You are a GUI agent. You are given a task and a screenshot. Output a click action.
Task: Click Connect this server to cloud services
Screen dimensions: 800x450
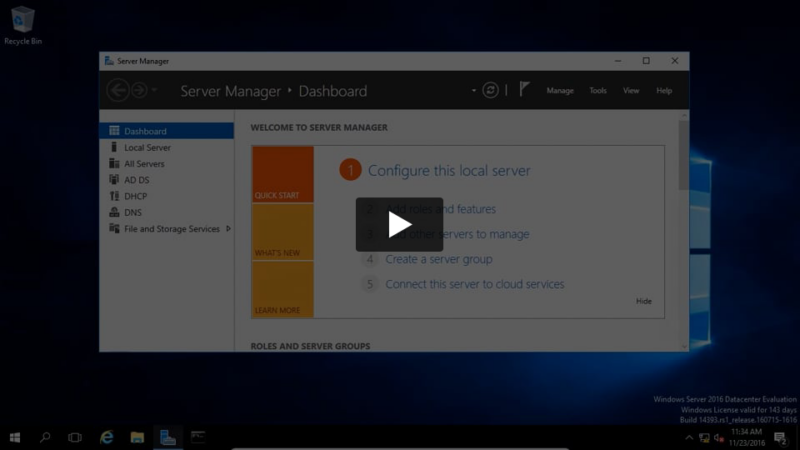pos(474,284)
